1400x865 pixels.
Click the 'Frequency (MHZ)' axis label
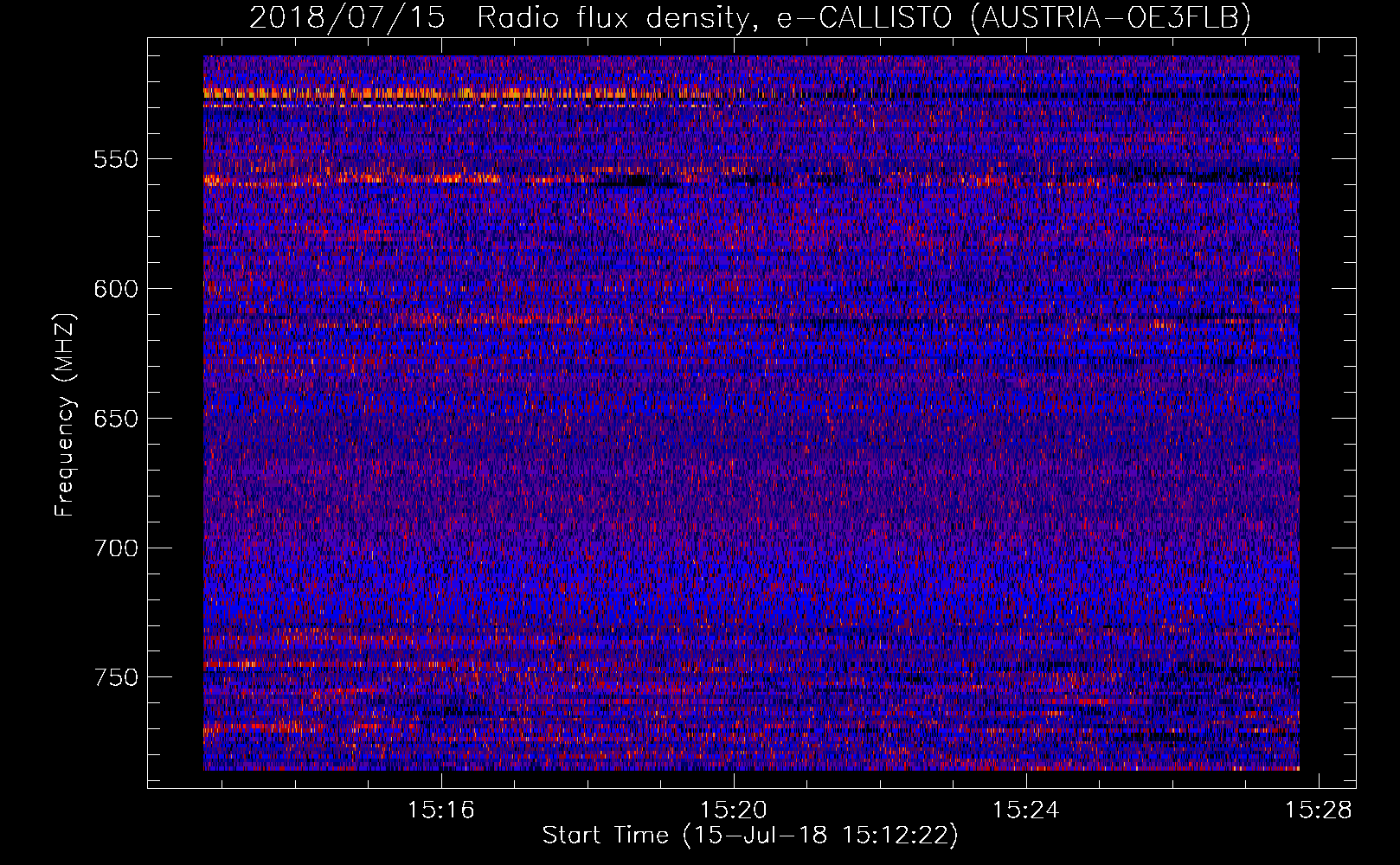[x=65, y=414]
